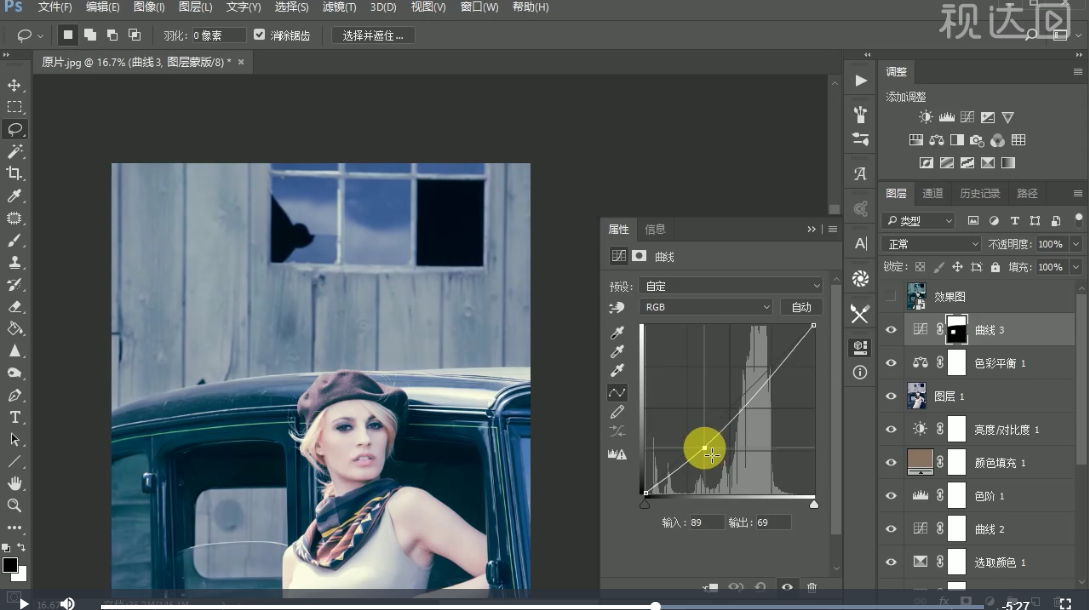Select the Horizontal Type tool
This screenshot has width=1089, height=610.
click(x=14, y=418)
